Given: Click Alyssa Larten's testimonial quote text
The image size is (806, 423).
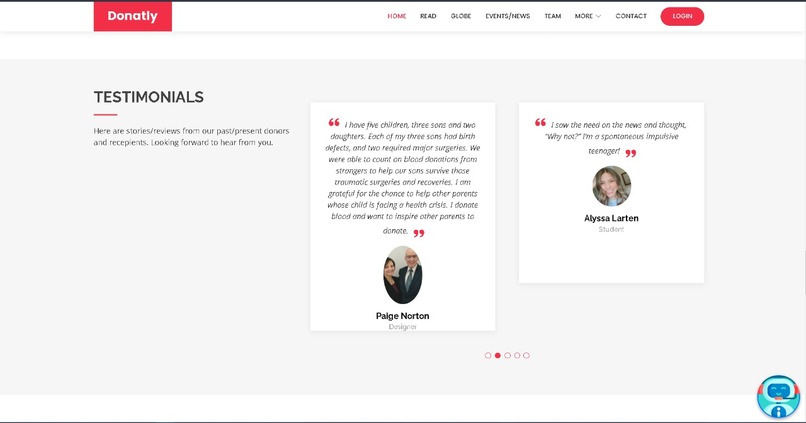Looking at the screenshot, I should pyautogui.click(x=612, y=137).
